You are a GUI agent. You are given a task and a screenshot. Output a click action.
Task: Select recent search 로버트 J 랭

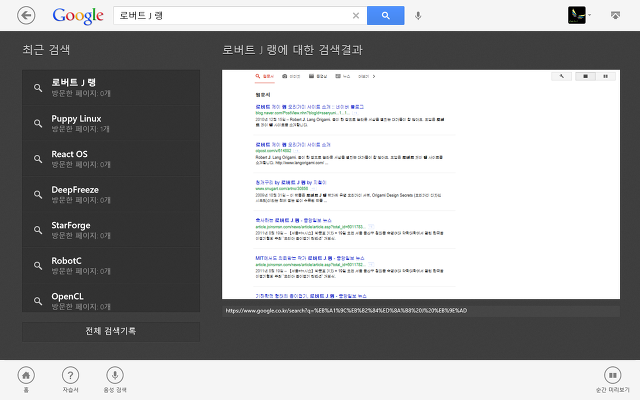111,87
